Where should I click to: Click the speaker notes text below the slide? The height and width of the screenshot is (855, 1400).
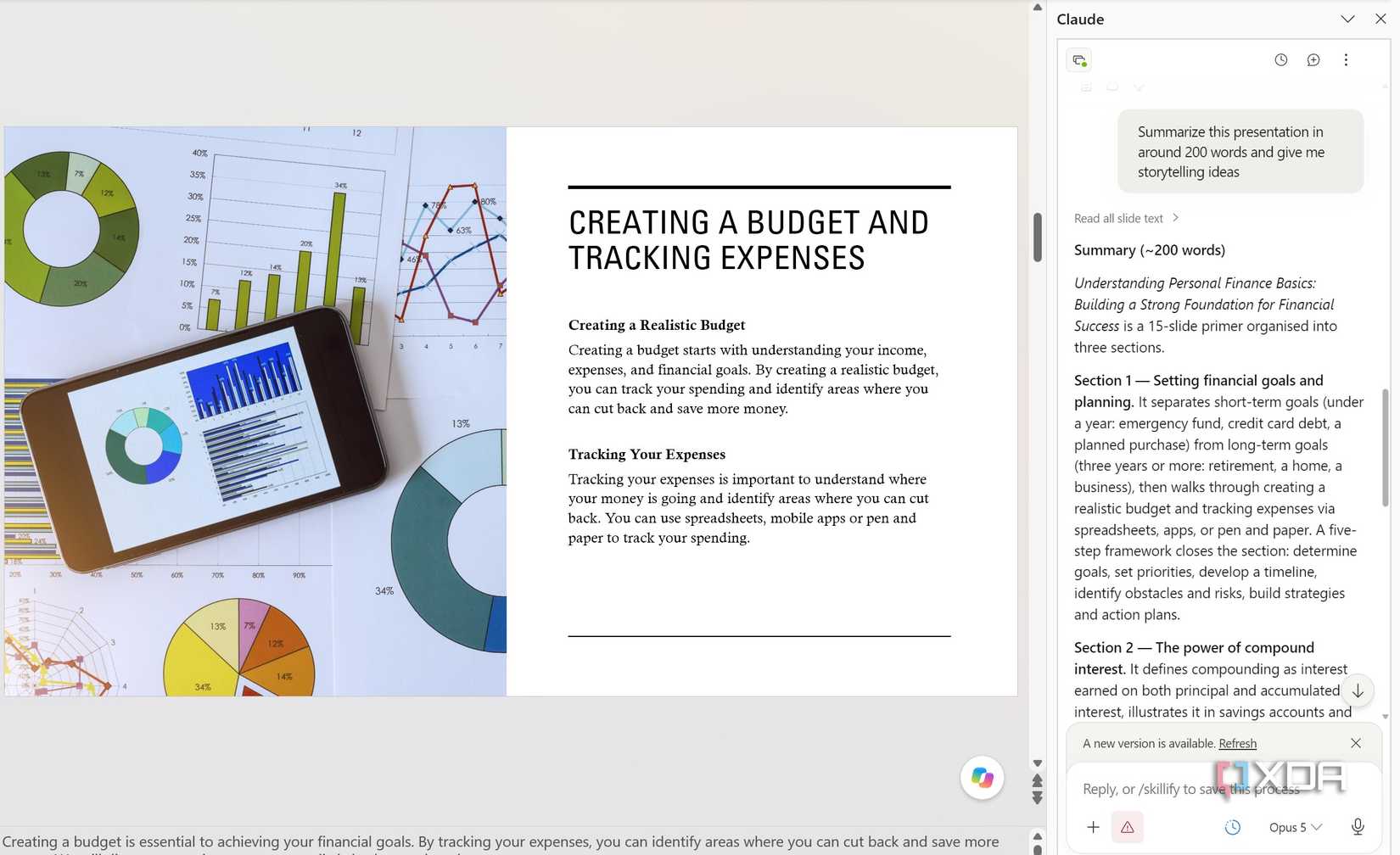pos(501,842)
